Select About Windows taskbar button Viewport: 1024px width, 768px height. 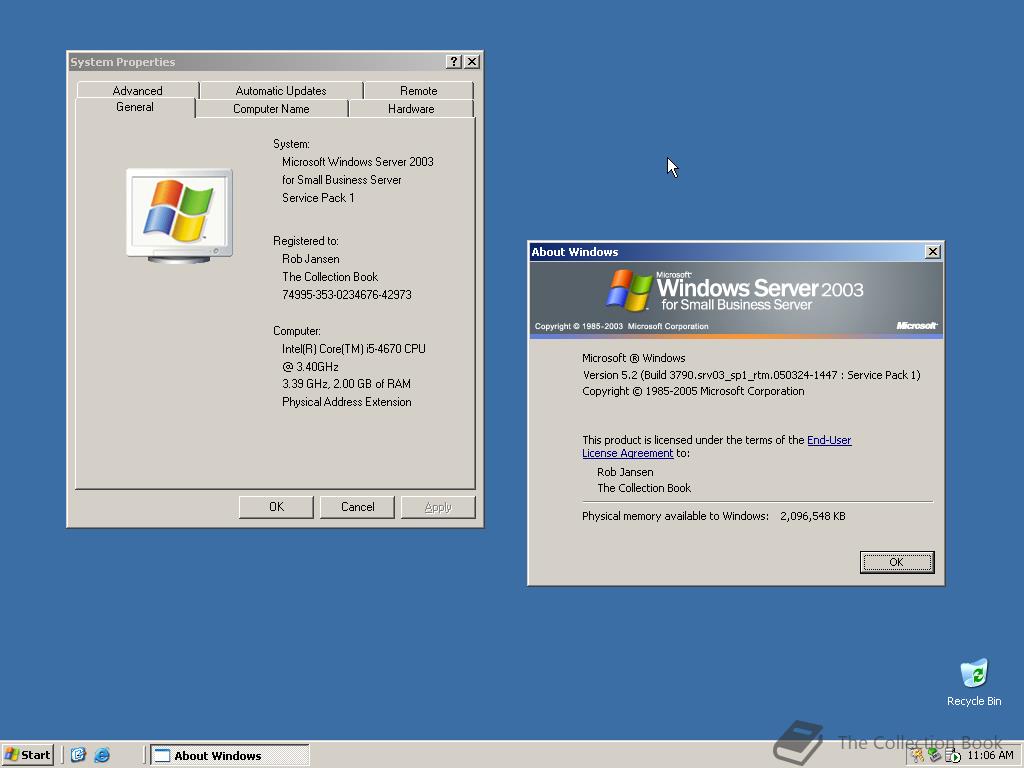pos(229,755)
